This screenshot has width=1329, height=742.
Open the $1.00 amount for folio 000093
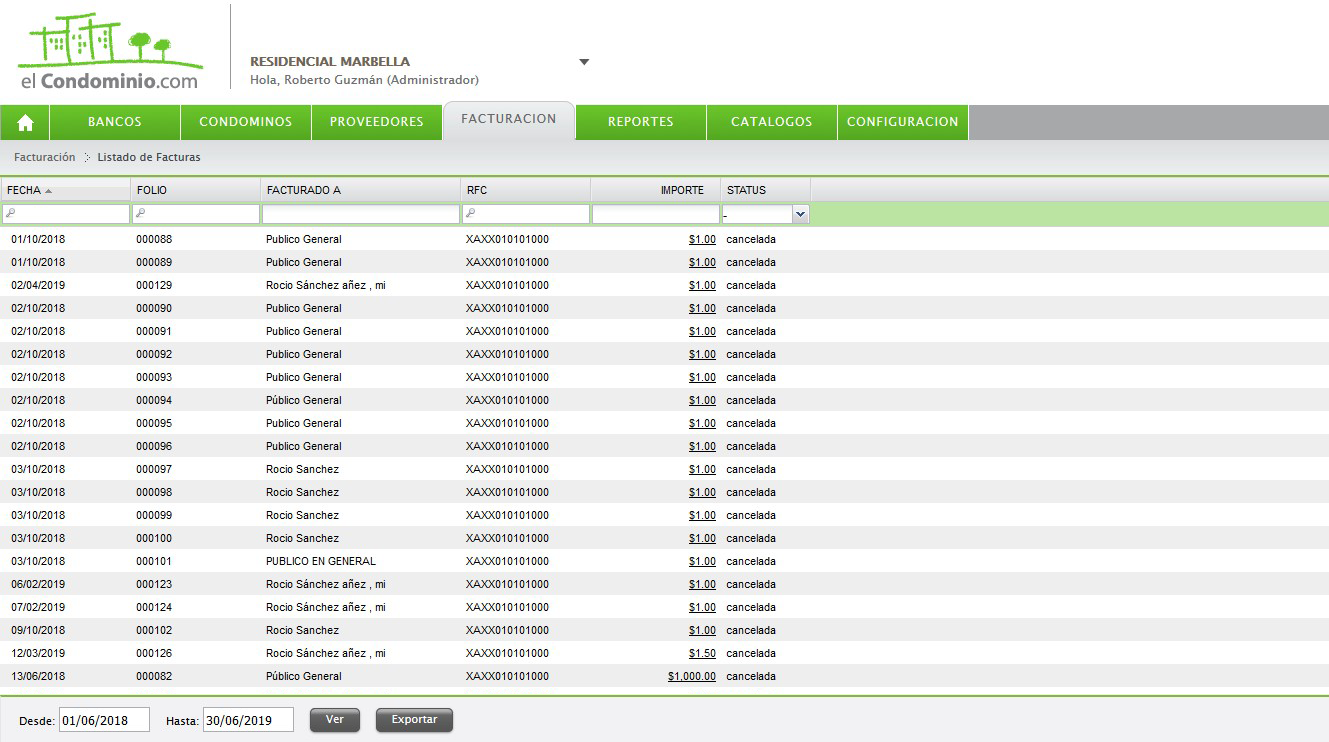[702, 378]
